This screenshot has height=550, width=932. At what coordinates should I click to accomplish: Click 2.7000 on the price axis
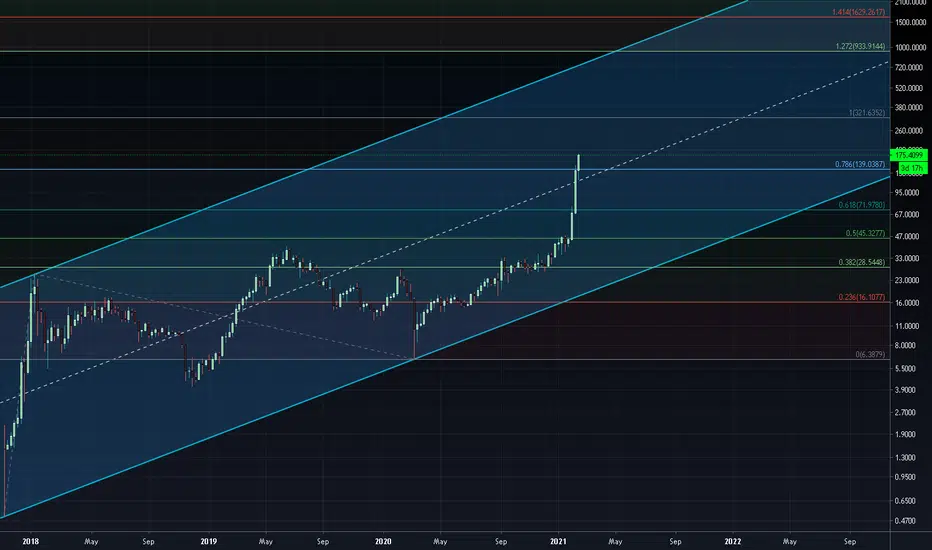906,413
